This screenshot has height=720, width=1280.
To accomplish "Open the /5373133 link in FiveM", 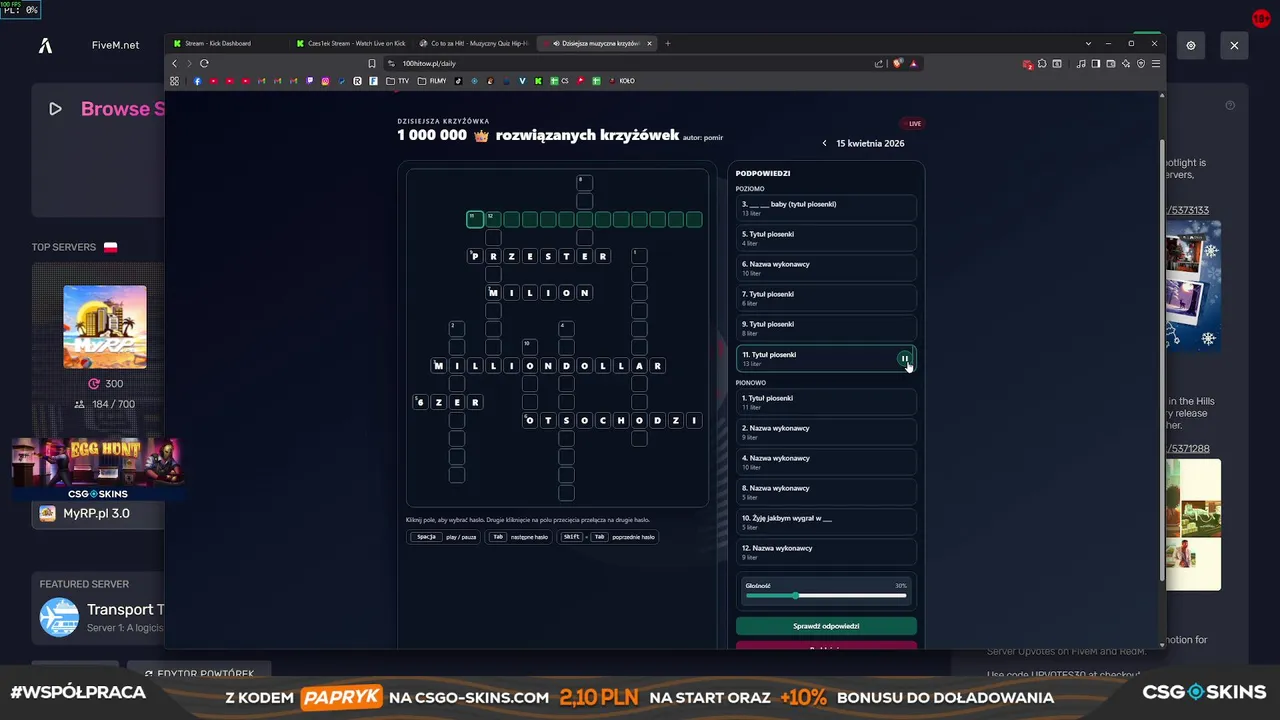I will (x=1187, y=210).
